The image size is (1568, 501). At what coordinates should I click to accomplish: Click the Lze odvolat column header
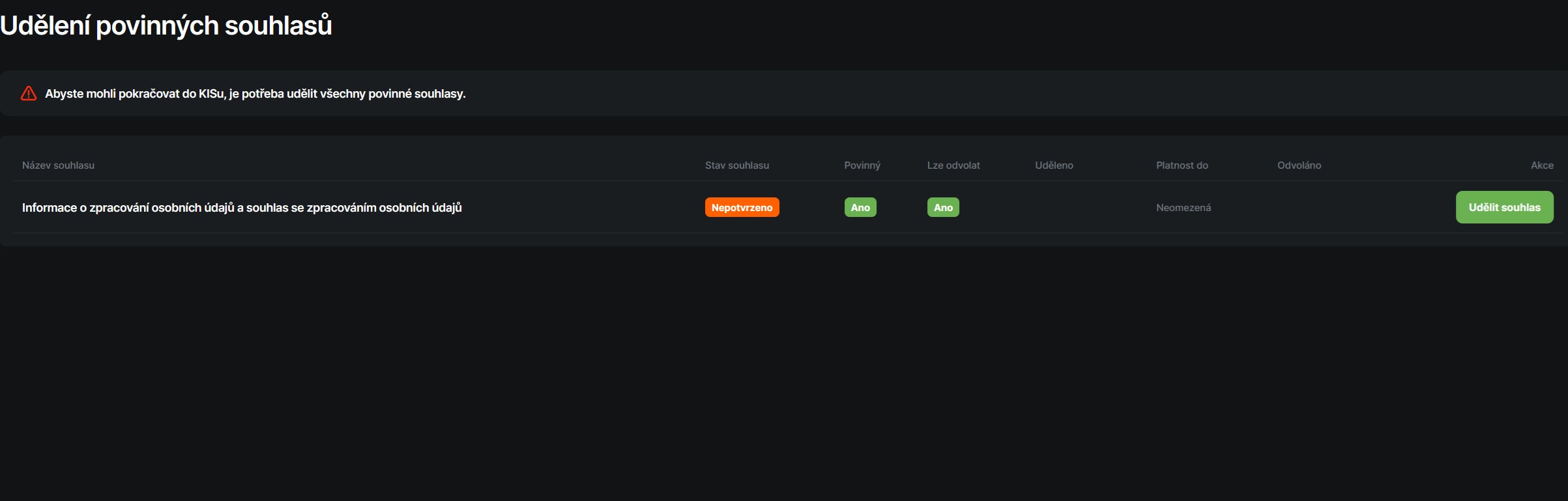tap(953, 165)
